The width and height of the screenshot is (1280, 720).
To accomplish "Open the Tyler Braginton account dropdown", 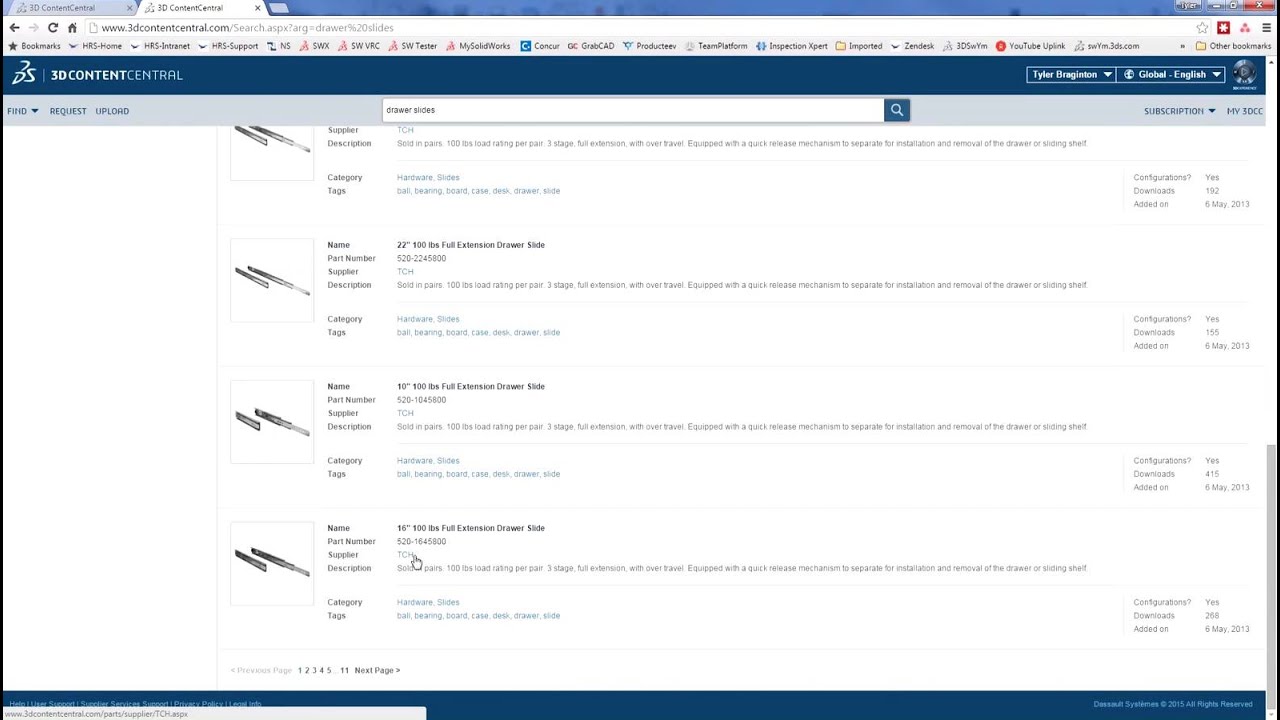I will (x=1071, y=74).
